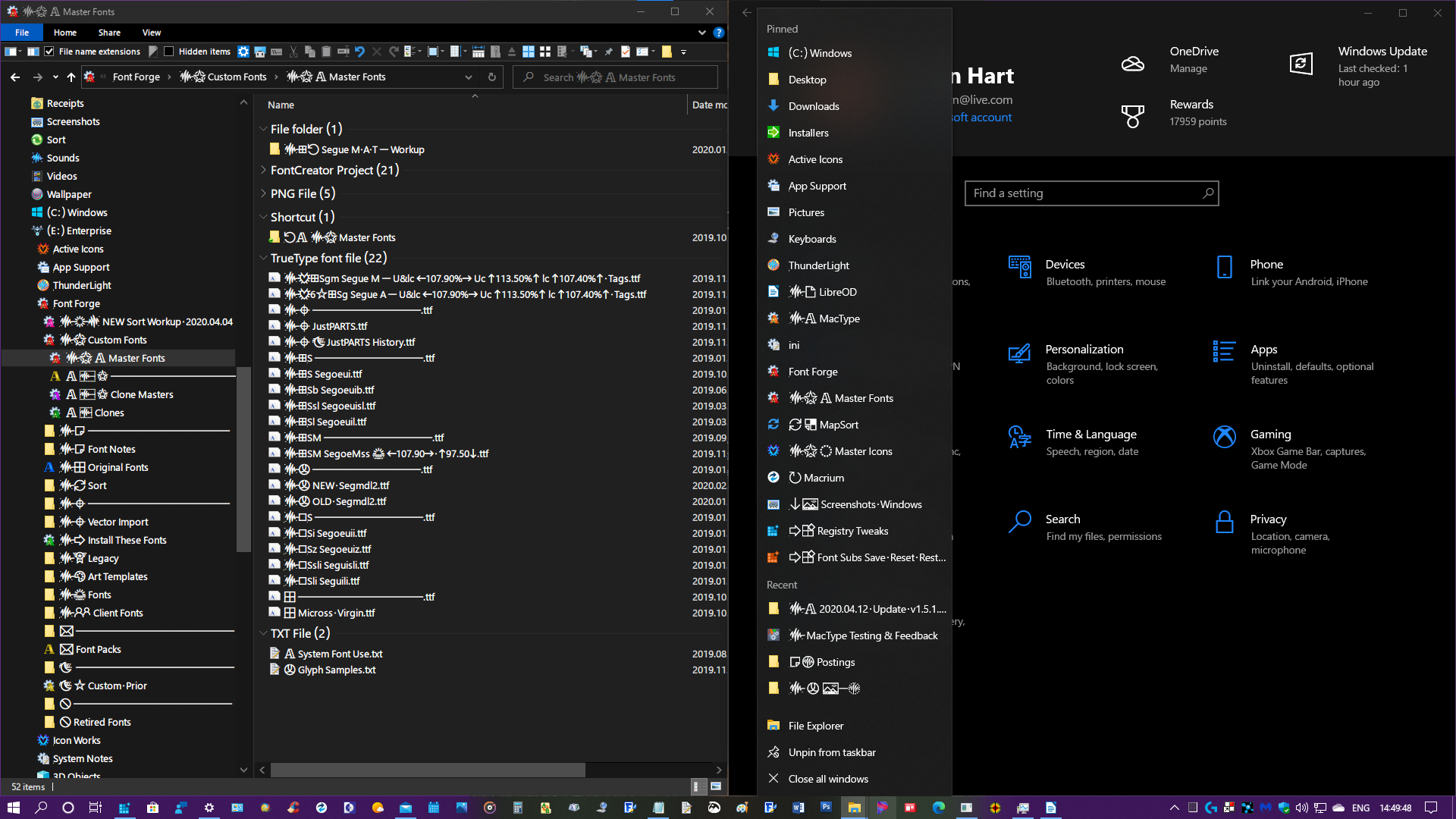Screen dimensions: 1456x819
Task: Click the Pin to Quick access pushpin icon
Action: click(x=608, y=52)
